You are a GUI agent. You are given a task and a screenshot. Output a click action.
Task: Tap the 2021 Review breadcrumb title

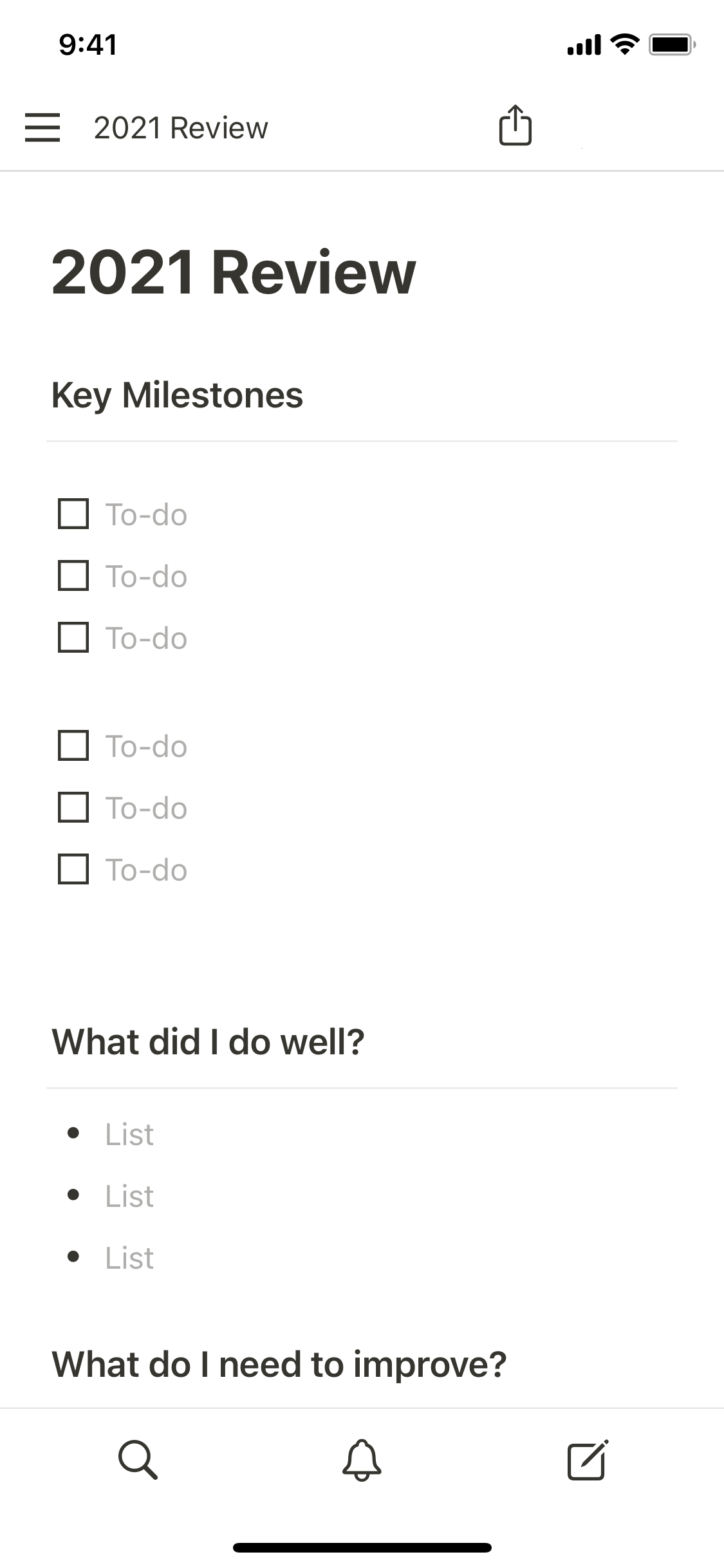click(x=181, y=128)
